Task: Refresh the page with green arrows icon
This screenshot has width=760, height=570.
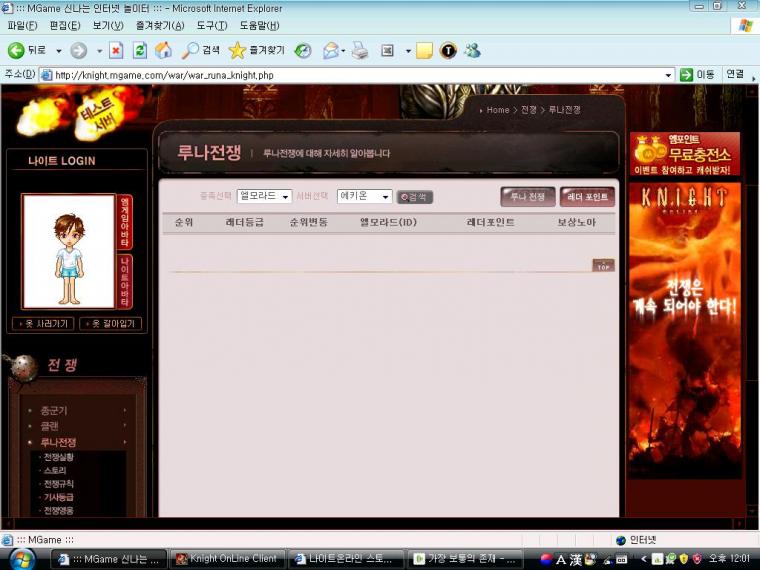Action: [x=140, y=50]
